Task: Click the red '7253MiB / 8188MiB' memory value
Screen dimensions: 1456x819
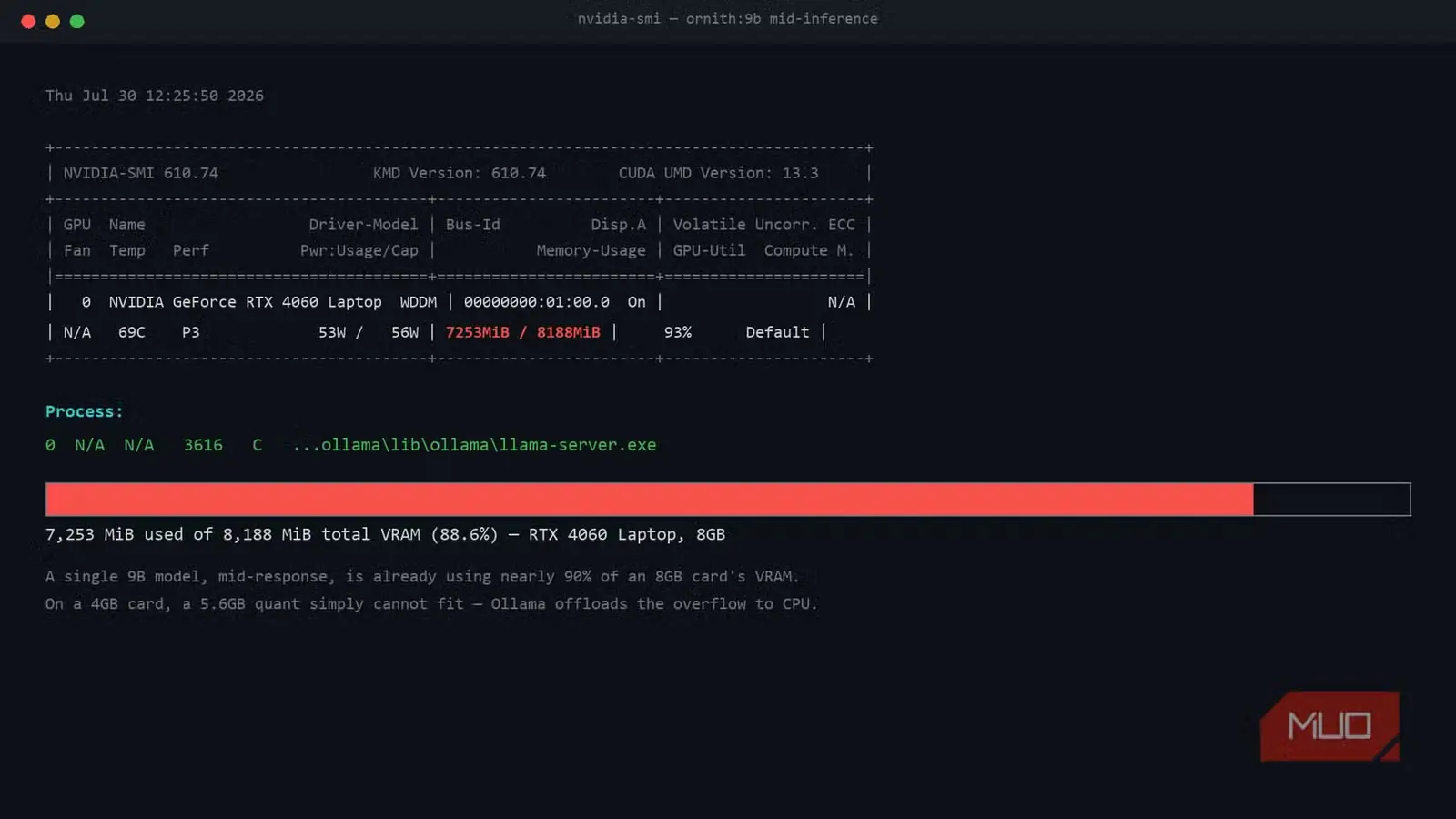Action: (x=522, y=332)
